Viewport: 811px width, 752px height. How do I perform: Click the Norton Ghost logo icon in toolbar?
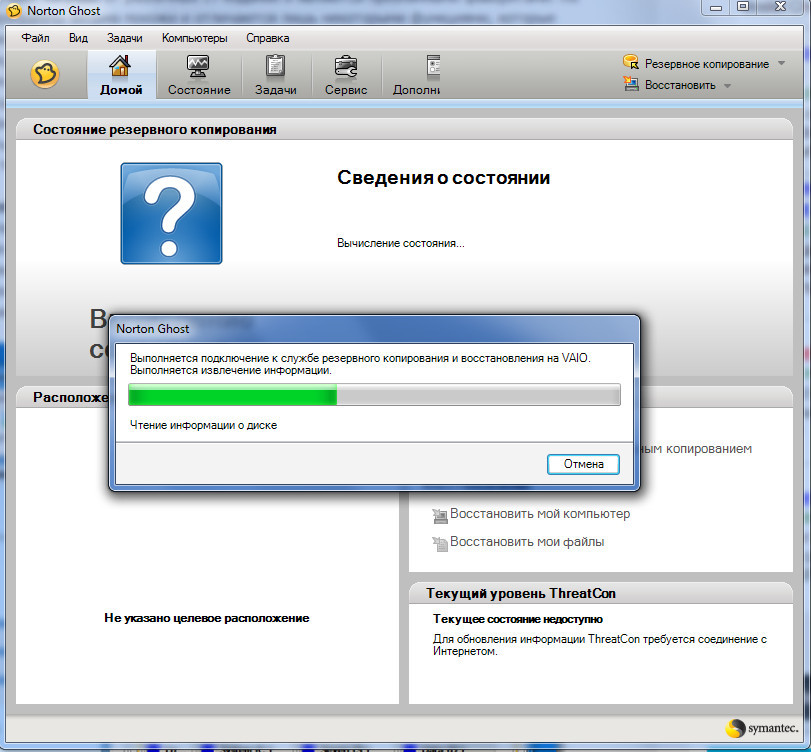click(45, 75)
